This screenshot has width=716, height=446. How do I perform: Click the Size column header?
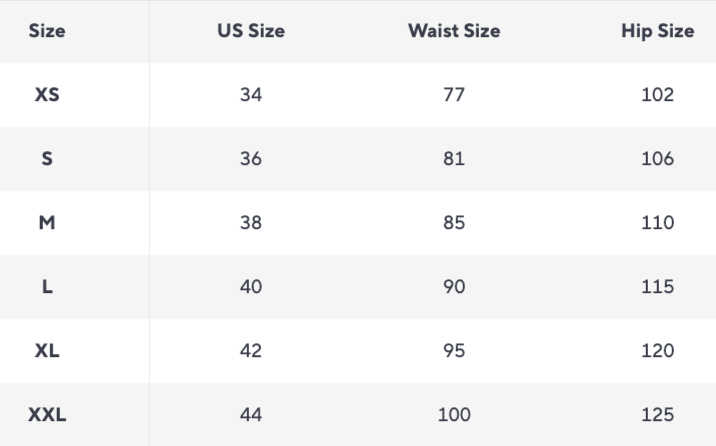[47, 31]
